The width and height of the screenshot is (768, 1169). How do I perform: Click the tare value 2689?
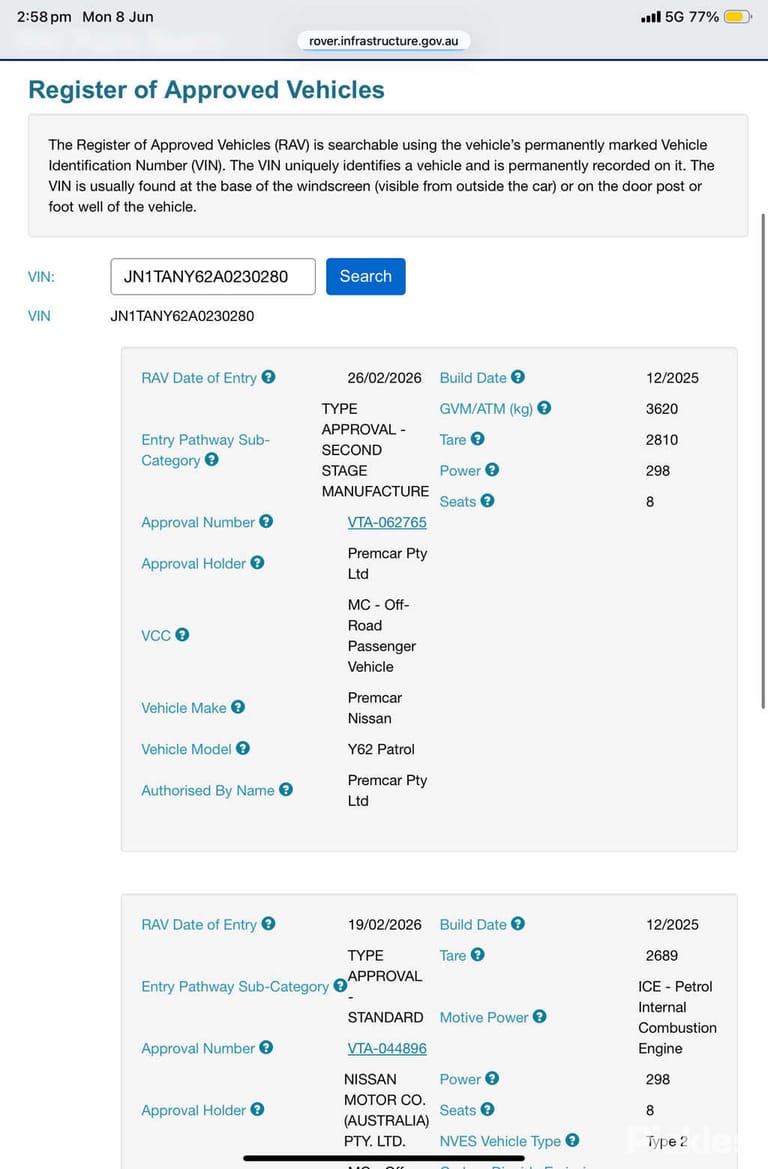coord(662,956)
